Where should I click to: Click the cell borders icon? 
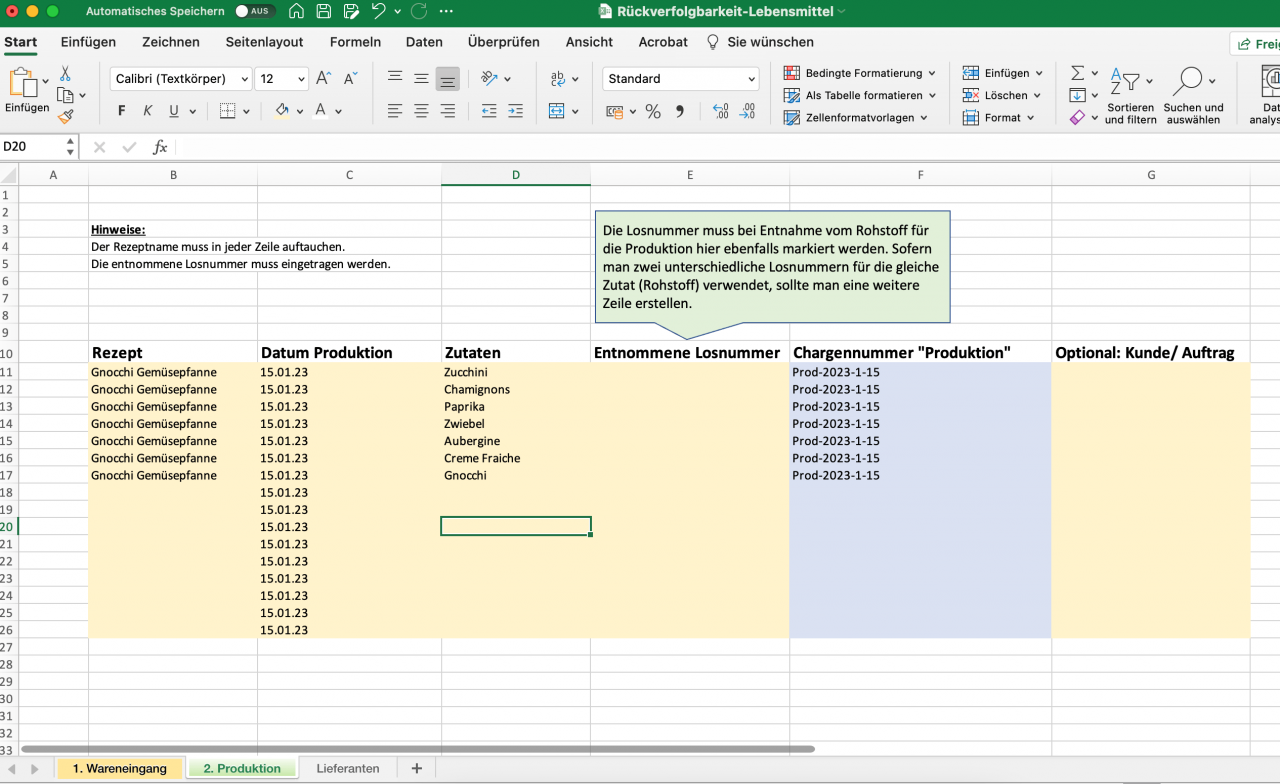(x=227, y=111)
